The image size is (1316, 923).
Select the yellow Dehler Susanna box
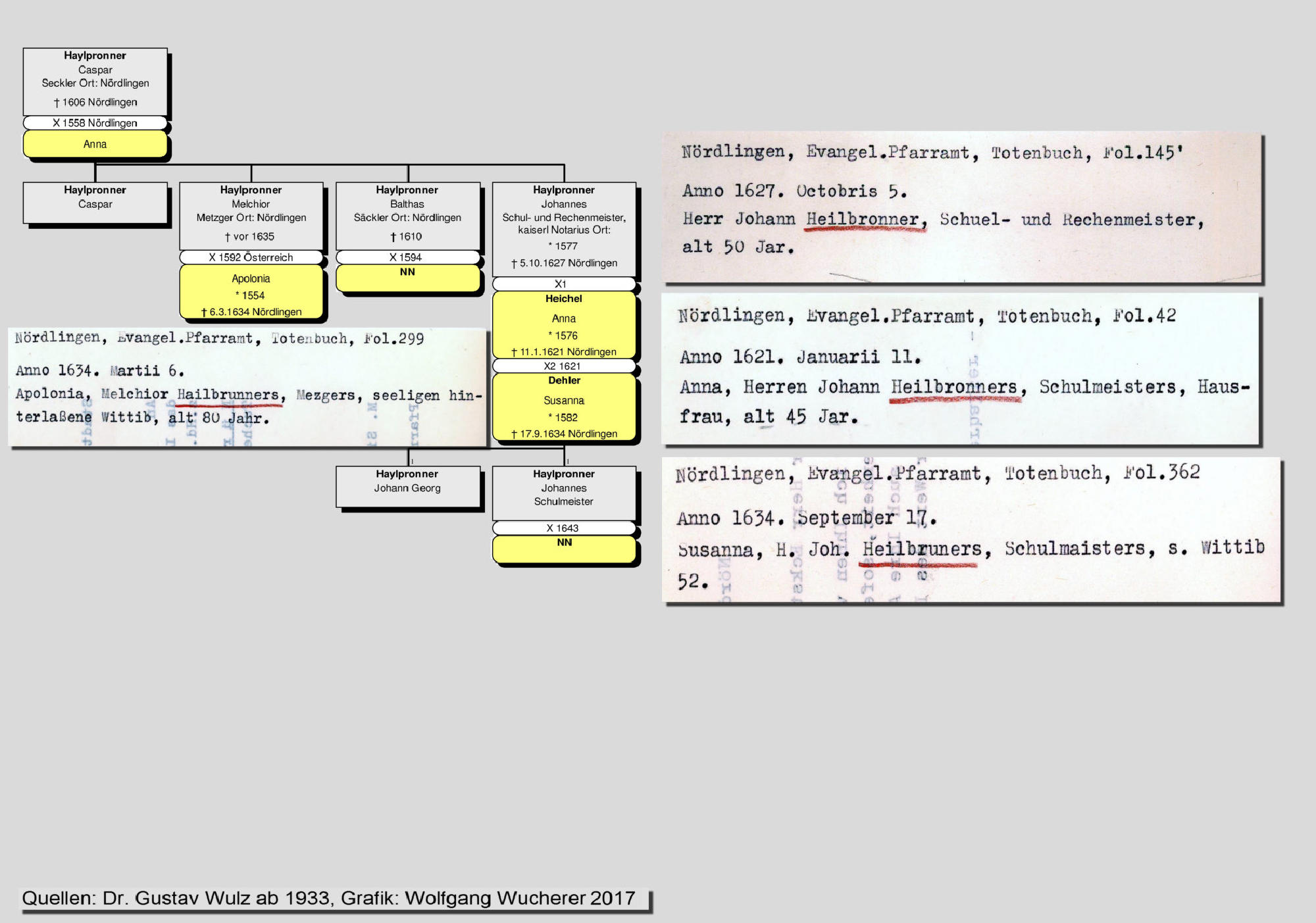tap(564, 407)
